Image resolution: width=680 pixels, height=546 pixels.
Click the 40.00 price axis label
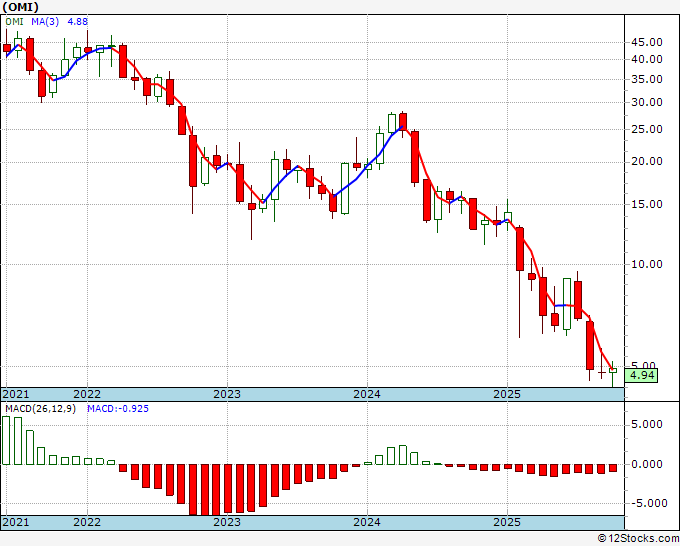(647, 59)
